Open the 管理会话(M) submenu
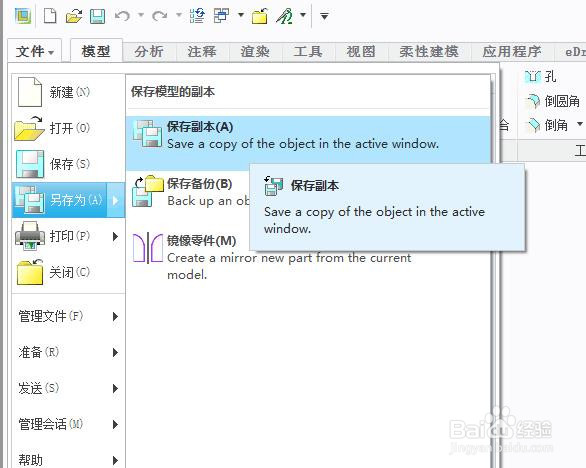The height and width of the screenshot is (468, 586). point(68,424)
